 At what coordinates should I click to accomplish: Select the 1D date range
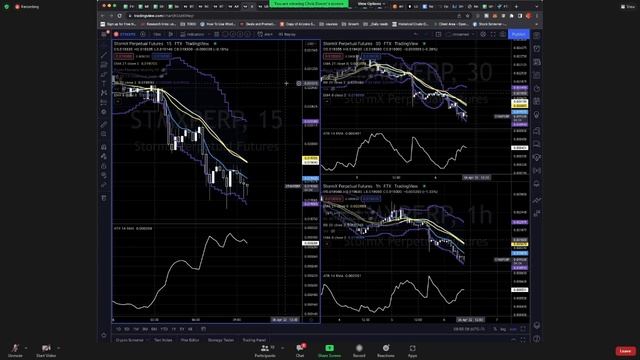[118, 329]
